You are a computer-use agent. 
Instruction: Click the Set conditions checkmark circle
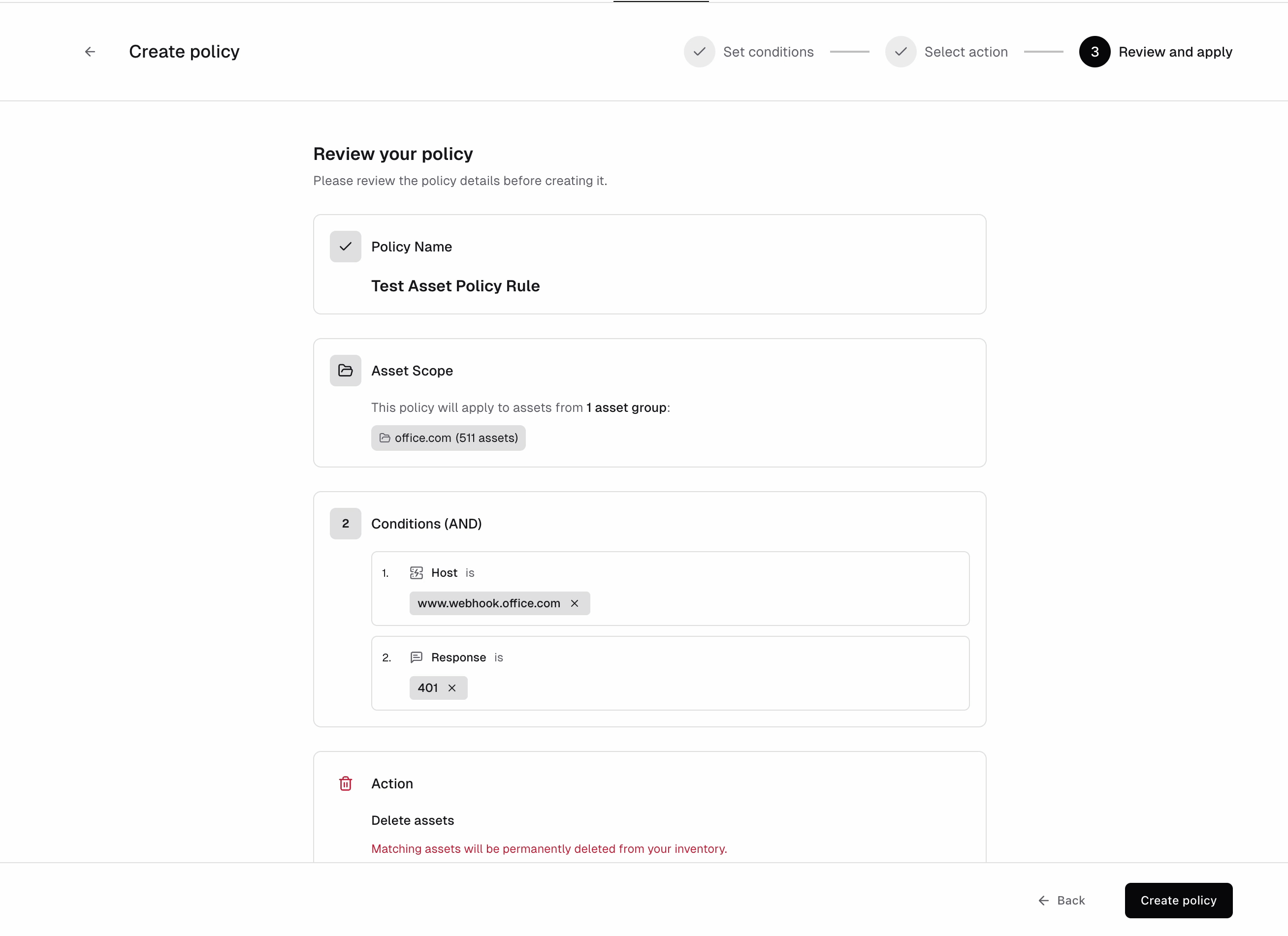coord(699,51)
